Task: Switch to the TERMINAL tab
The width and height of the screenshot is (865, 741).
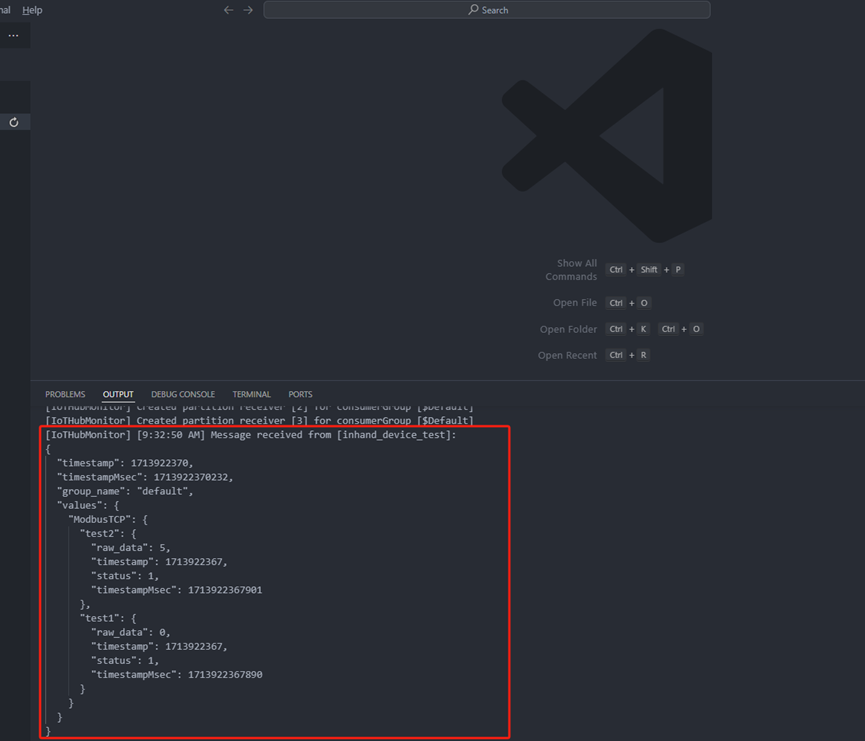Action: pos(251,394)
